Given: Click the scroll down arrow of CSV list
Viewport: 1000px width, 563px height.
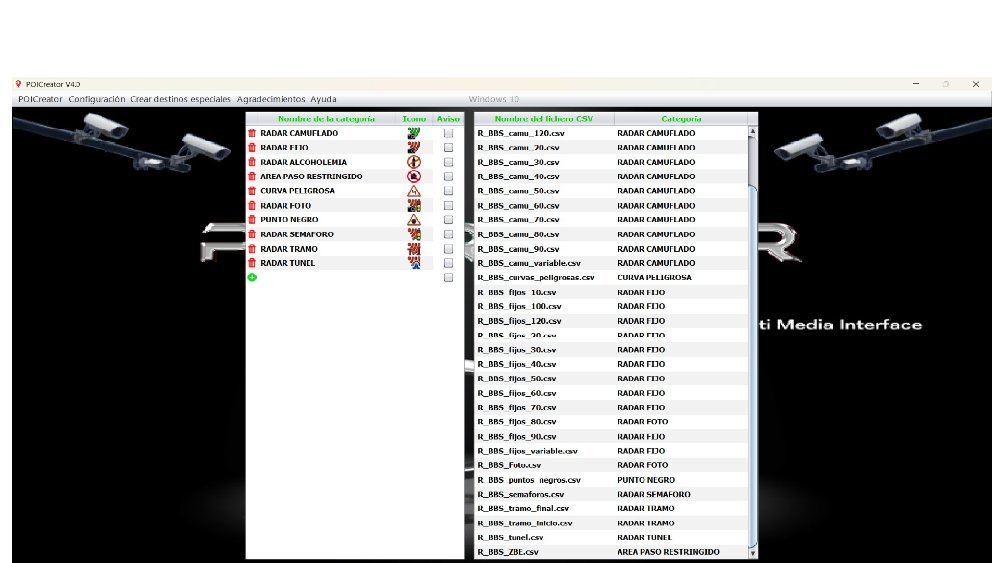Looking at the screenshot, I should click(x=753, y=553).
